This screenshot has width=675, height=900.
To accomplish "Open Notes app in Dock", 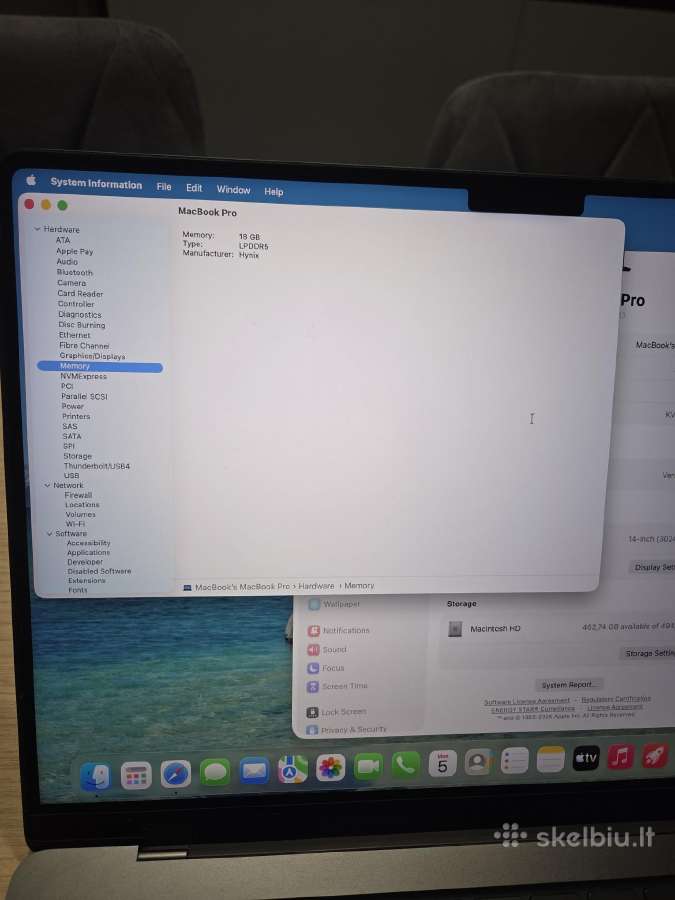I will (550, 759).
